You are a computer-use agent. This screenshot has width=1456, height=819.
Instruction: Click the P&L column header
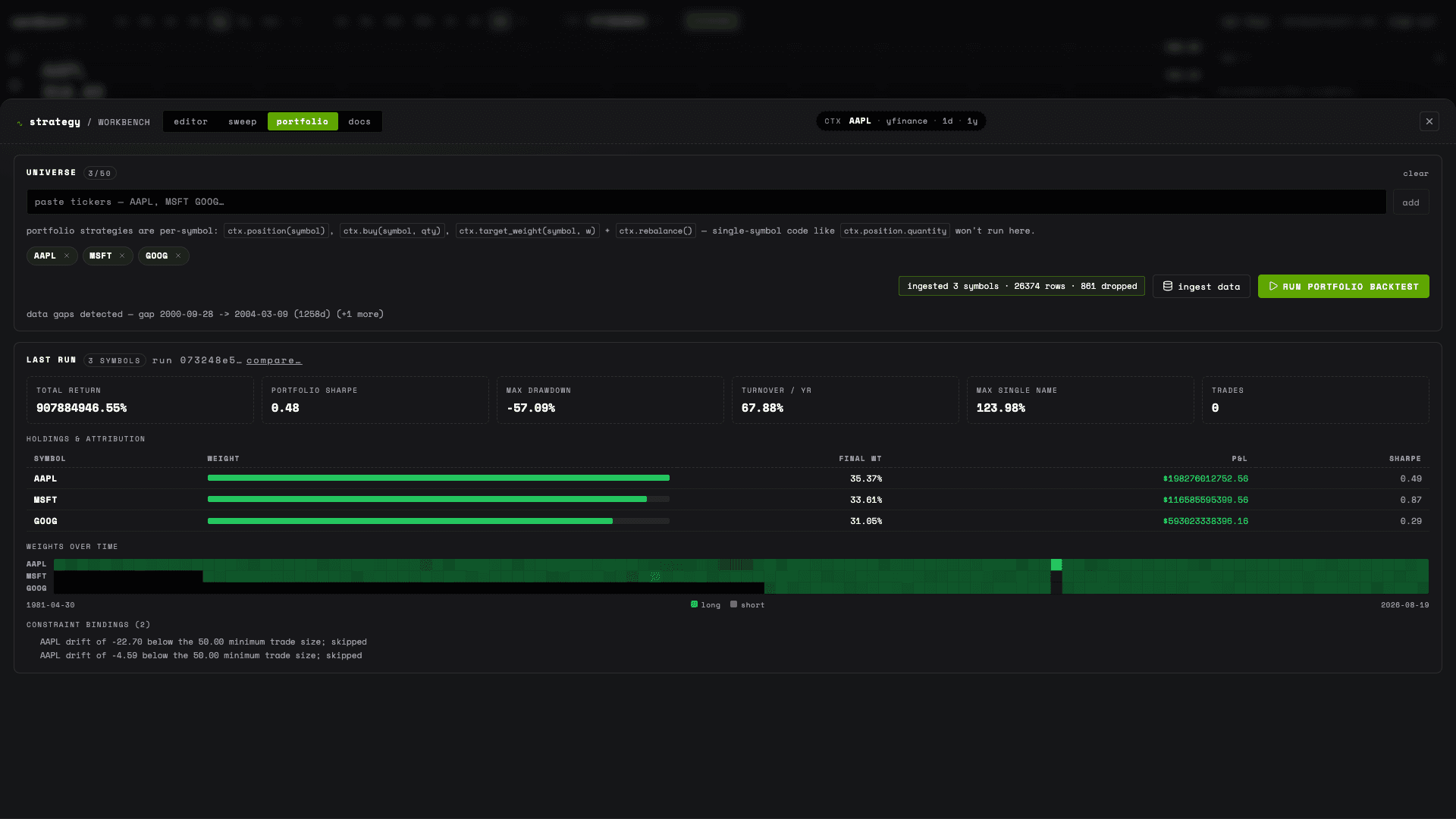pyautogui.click(x=1239, y=459)
